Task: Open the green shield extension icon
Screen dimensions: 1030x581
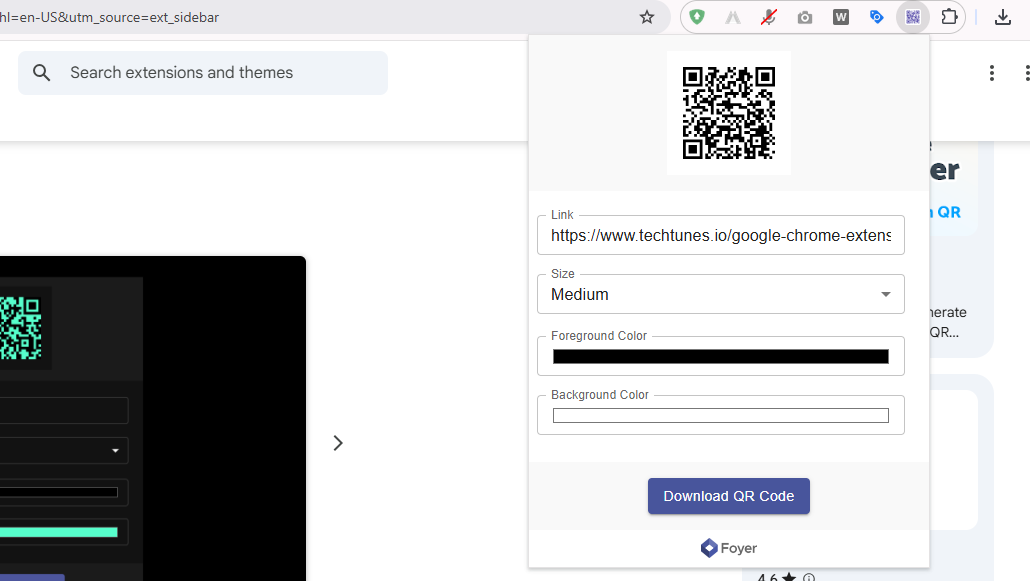Action: (697, 17)
